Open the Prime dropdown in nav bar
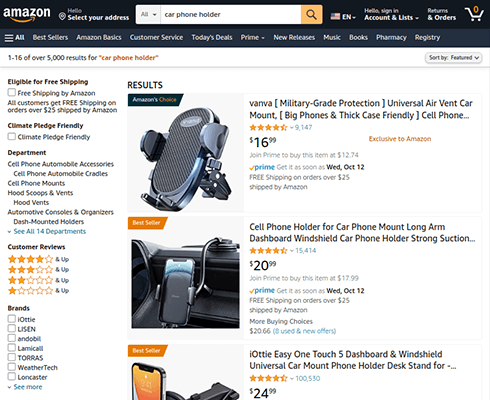 click(253, 38)
